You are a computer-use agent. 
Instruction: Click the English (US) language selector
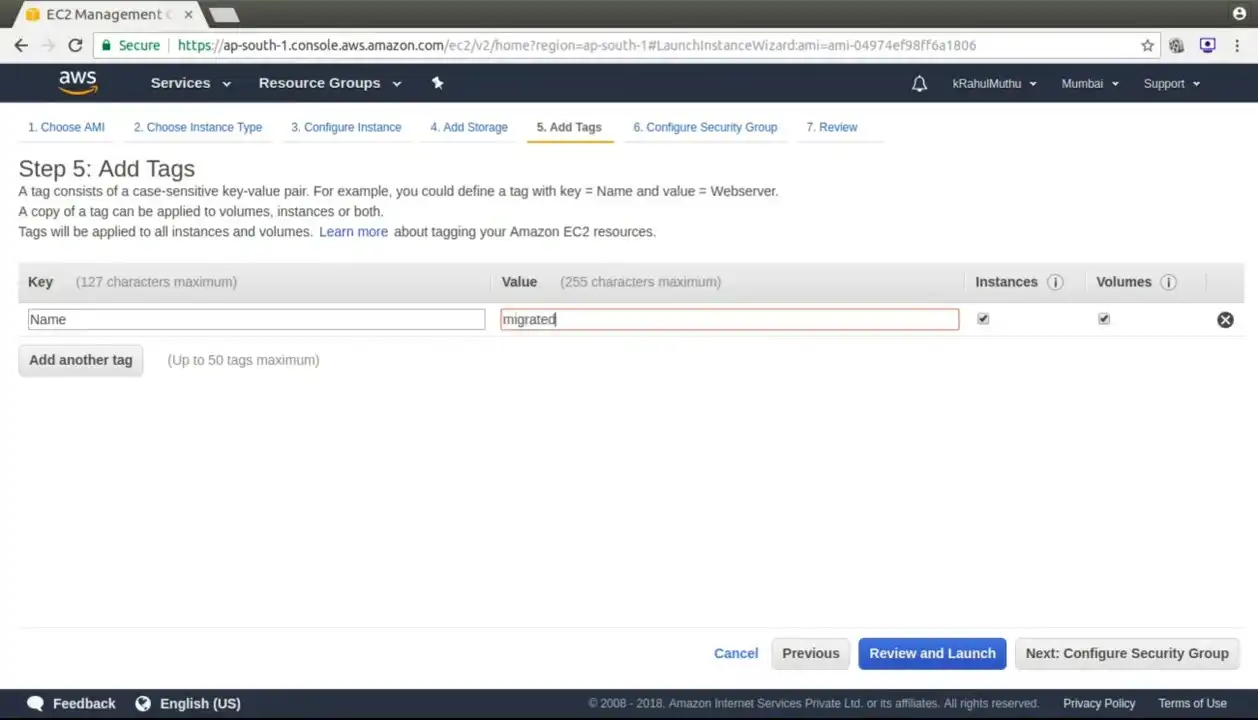[200, 703]
